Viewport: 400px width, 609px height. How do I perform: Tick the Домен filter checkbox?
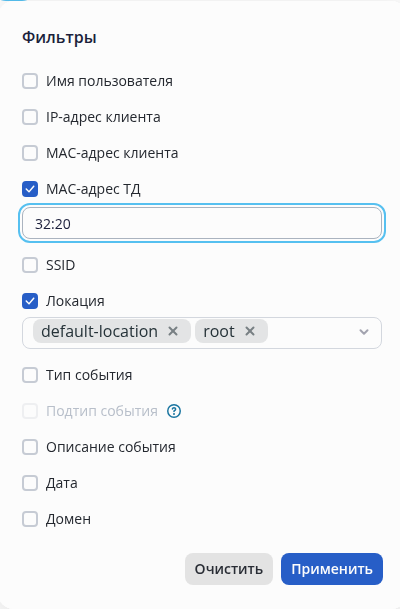(30, 519)
